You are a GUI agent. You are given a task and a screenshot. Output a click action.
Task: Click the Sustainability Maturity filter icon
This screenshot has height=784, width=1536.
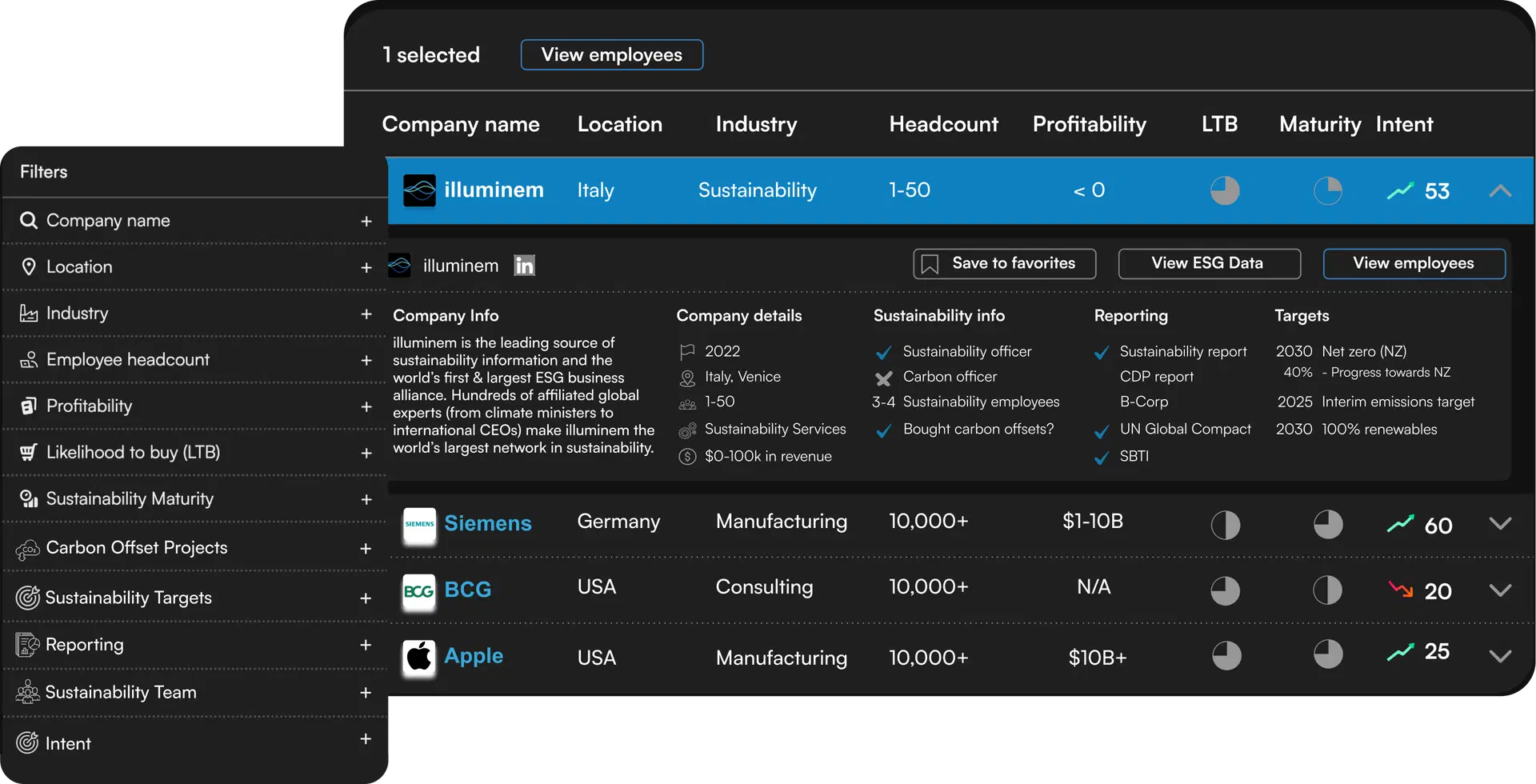tap(29, 498)
